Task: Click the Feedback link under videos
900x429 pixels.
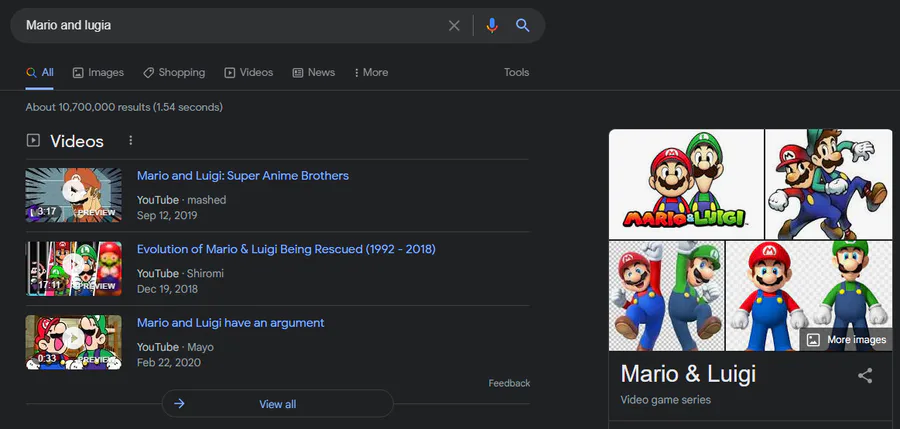Action: (509, 383)
